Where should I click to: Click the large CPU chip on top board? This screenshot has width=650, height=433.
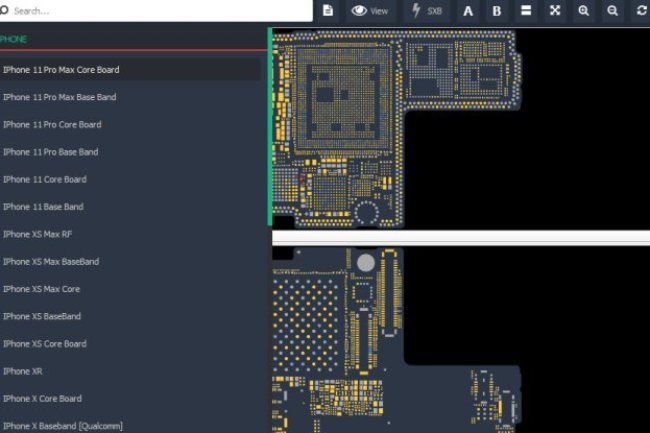(342, 98)
